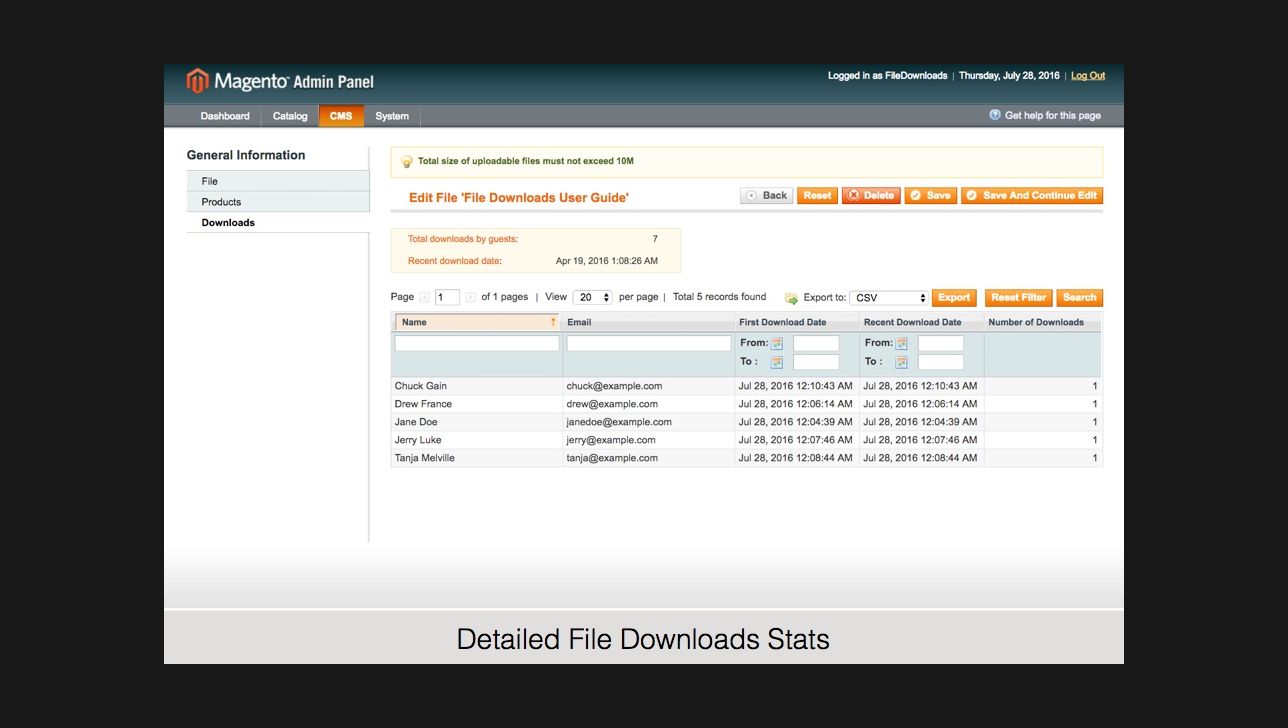Click the next page arrow icon
Viewport: 1288px width, 728px height.
(x=470, y=297)
